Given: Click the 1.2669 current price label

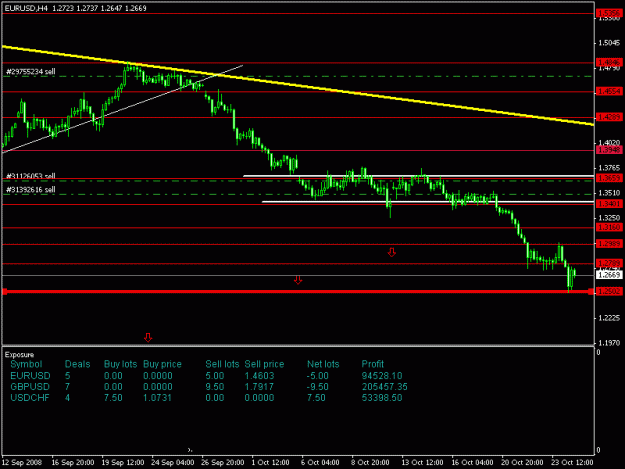Looking at the screenshot, I should click(609, 275).
